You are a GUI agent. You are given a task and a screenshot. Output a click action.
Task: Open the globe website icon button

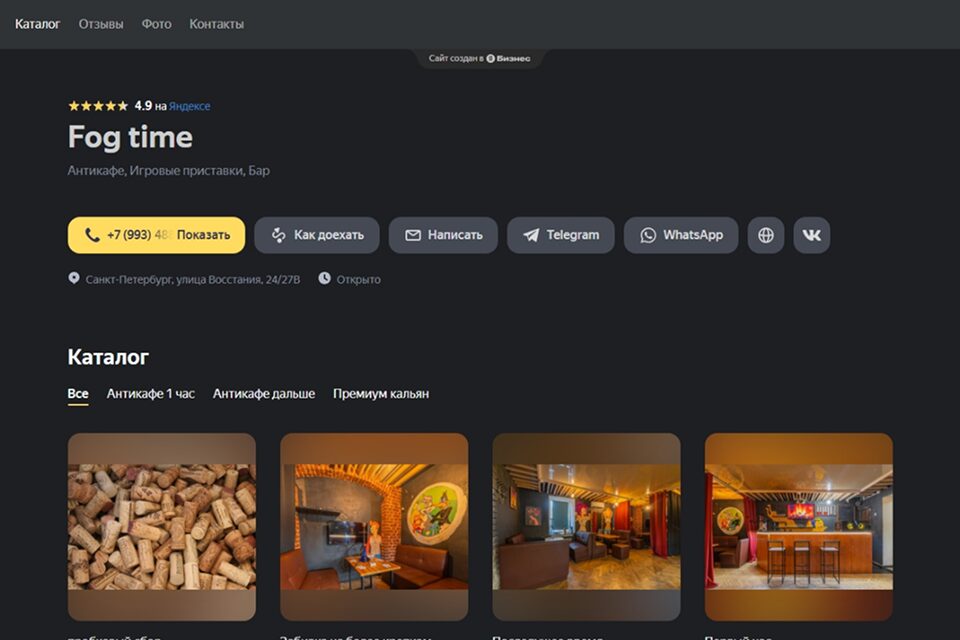pos(766,235)
